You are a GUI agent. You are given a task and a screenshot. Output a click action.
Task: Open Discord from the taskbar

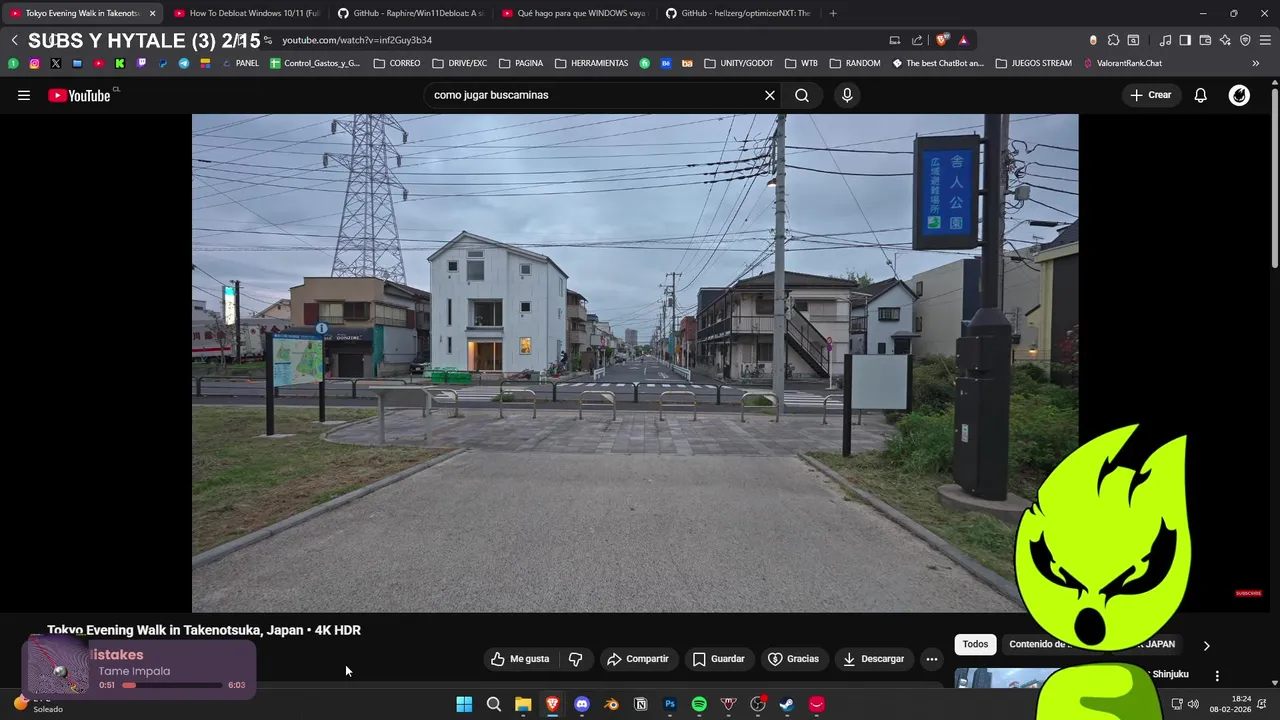(x=582, y=704)
